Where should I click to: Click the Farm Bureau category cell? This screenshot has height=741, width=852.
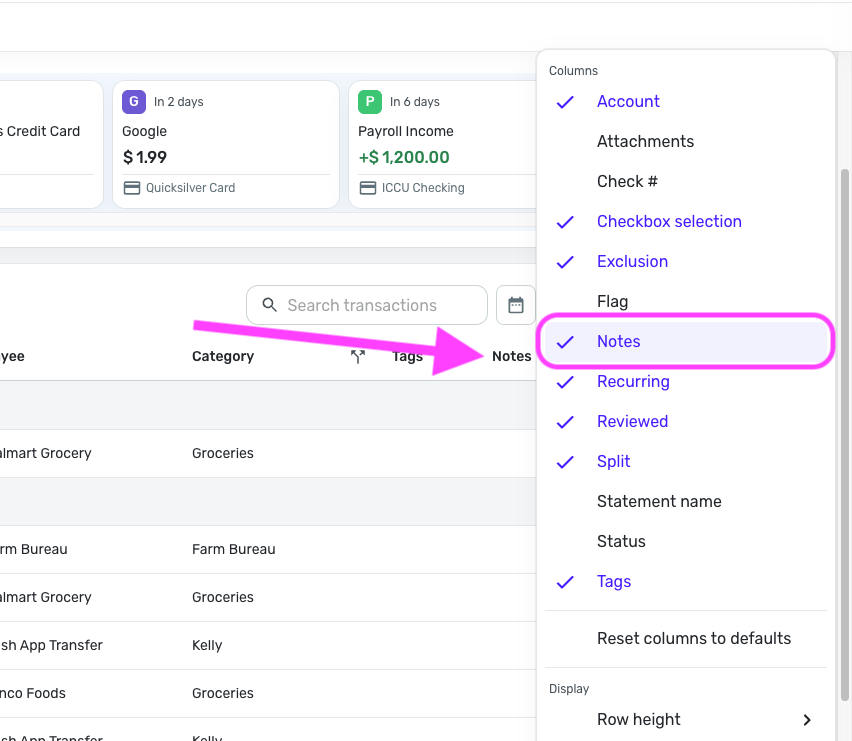point(234,549)
